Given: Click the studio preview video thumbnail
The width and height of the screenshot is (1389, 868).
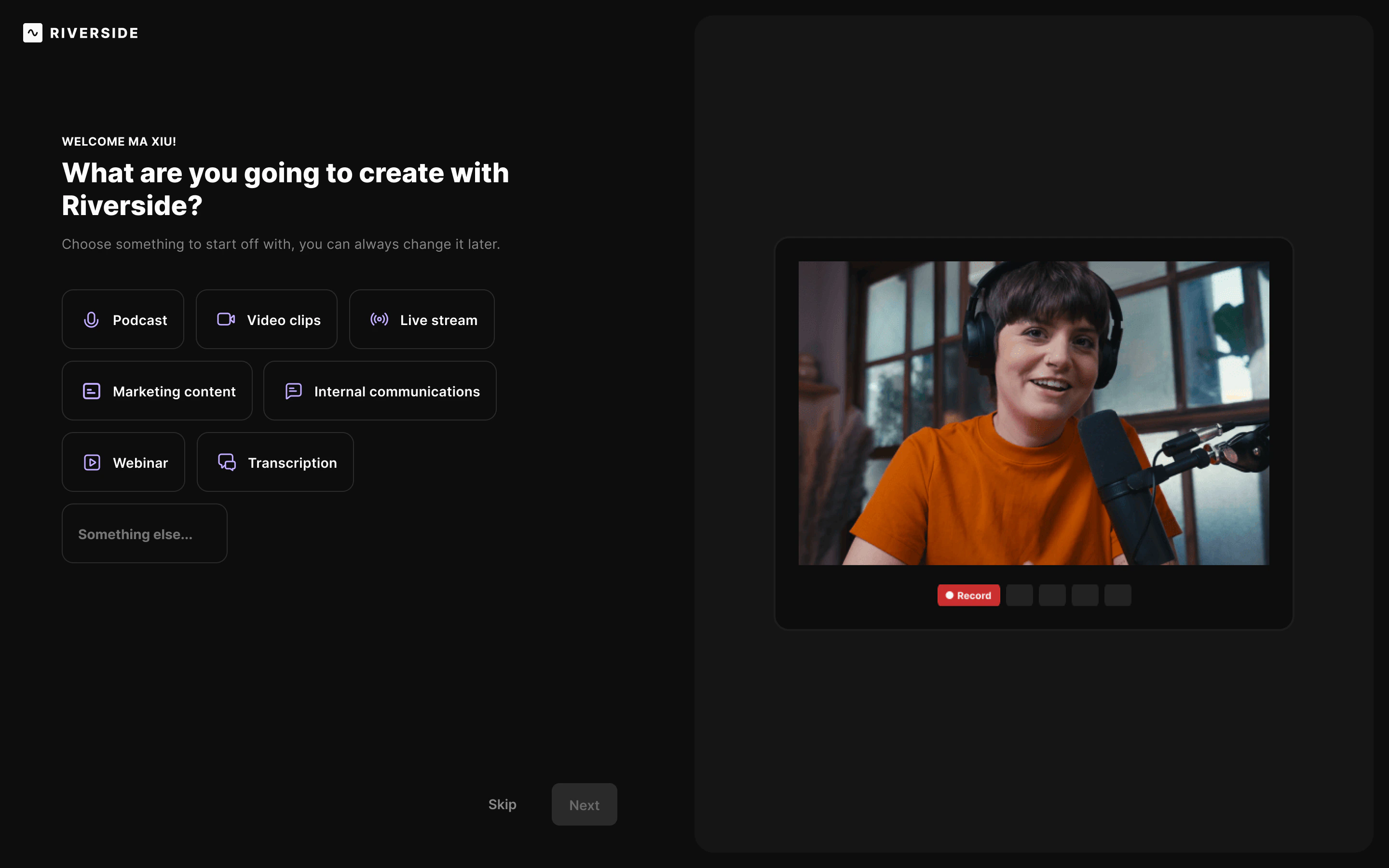Looking at the screenshot, I should [1034, 413].
